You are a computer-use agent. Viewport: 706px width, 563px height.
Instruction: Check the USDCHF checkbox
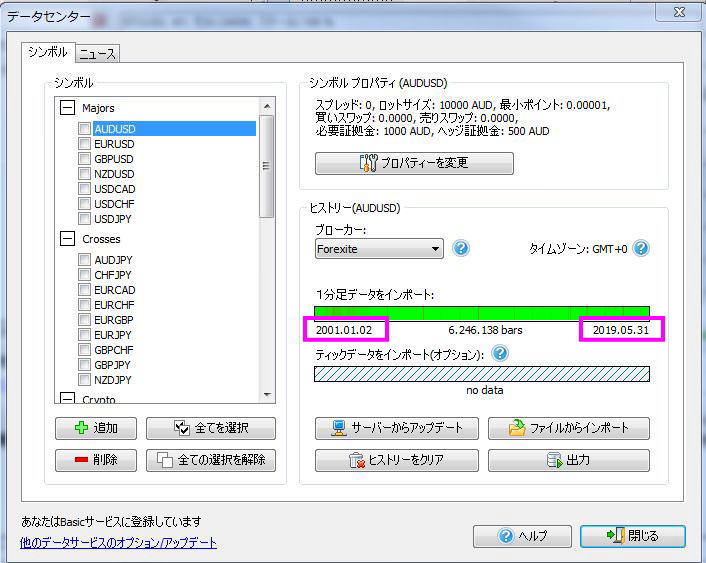coord(84,203)
